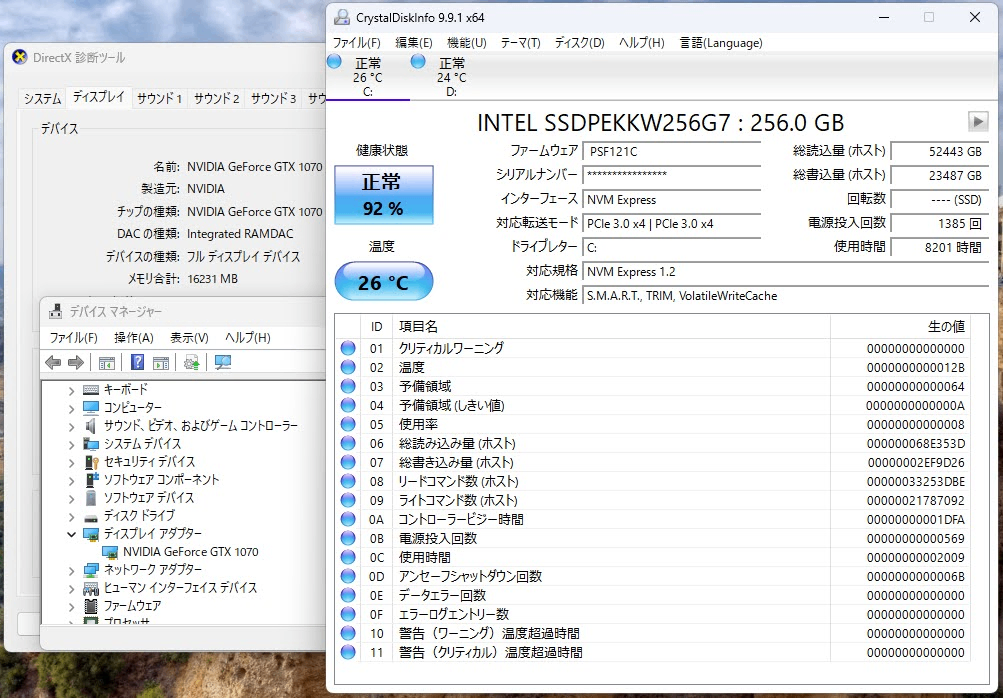Screen dimensions: 1003x698
Task: Open the 操作(A) menu in Device Manager
Action: click(x=134, y=337)
